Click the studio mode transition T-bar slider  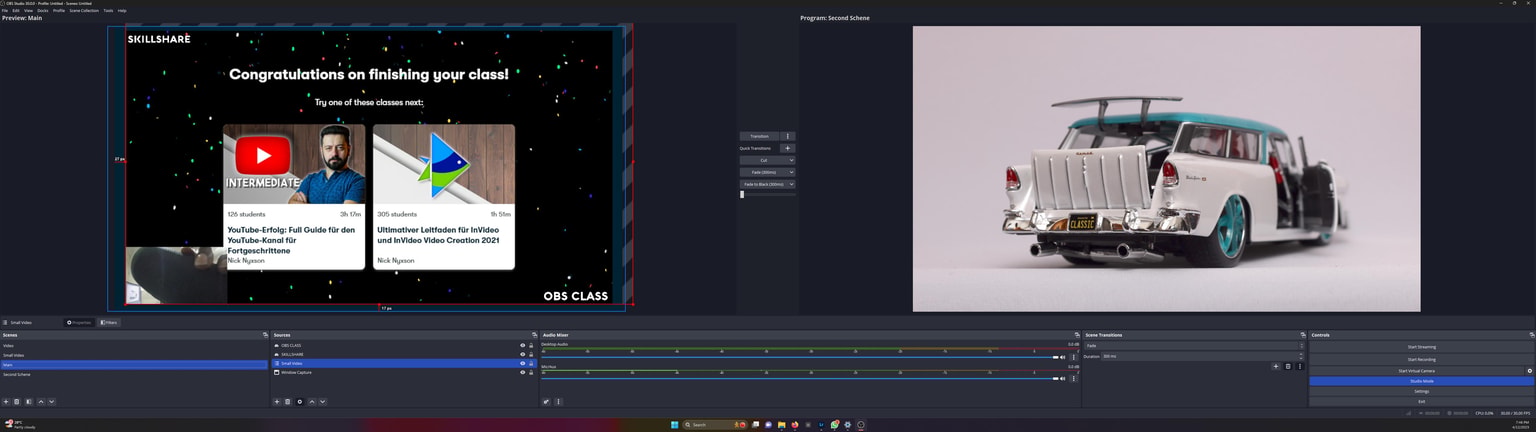click(x=767, y=194)
